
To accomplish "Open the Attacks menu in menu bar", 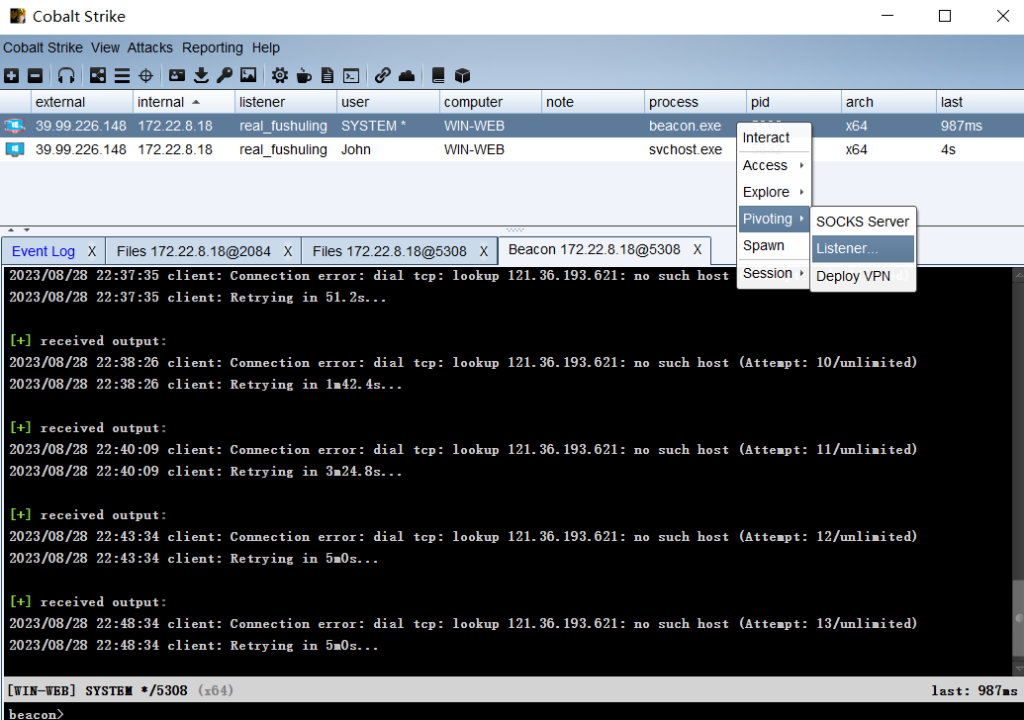I will 150,48.
